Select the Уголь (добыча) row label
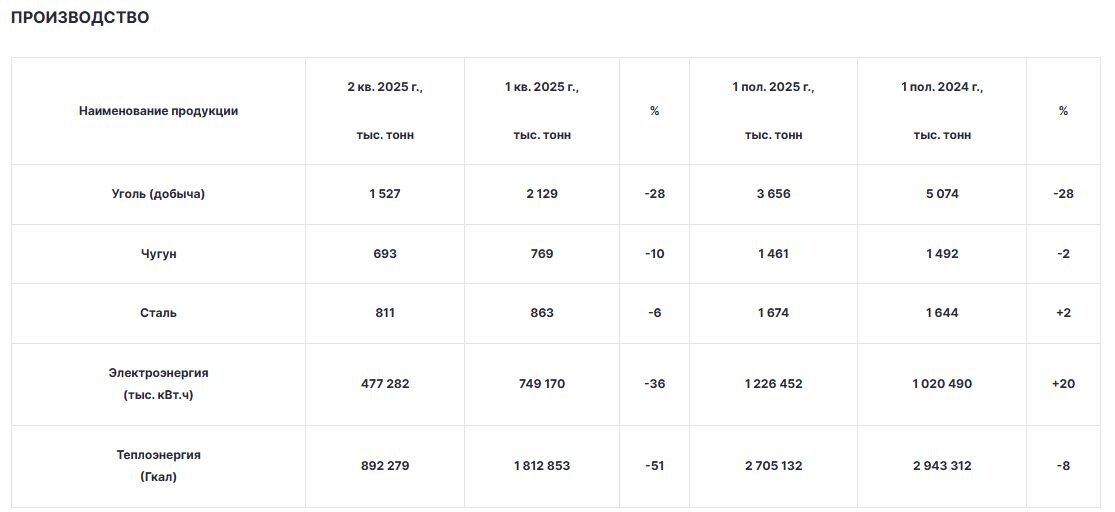 pyautogui.click(x=159, y=194)
